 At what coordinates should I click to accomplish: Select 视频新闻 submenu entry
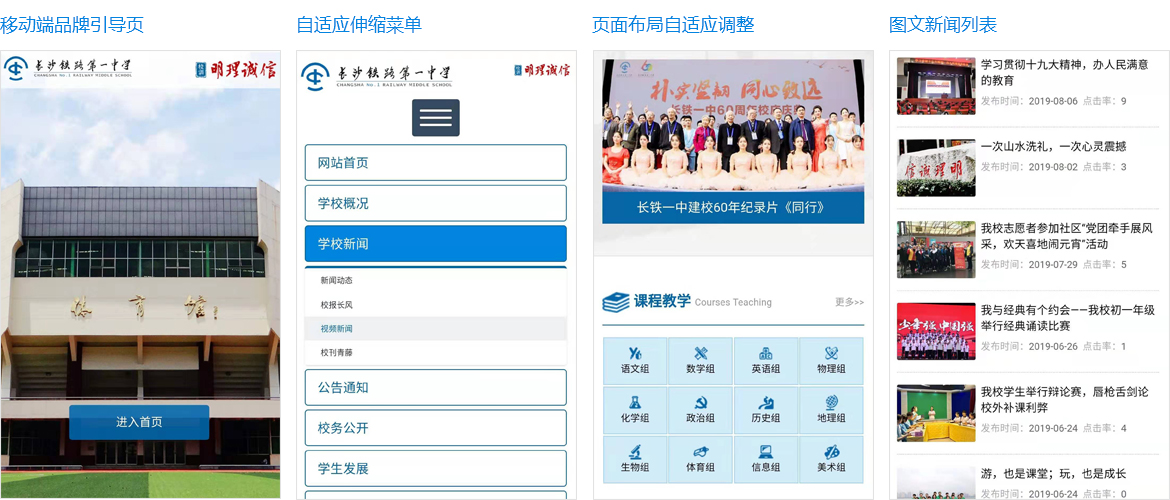[436, 328]
